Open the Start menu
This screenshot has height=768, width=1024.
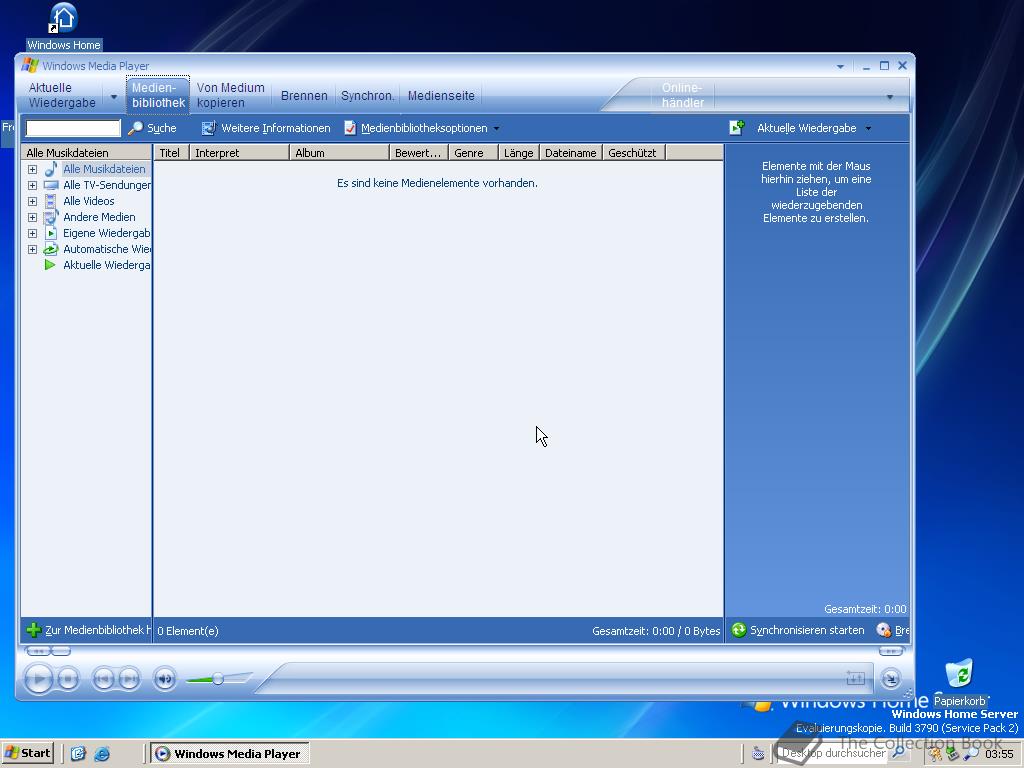point(27,754)
